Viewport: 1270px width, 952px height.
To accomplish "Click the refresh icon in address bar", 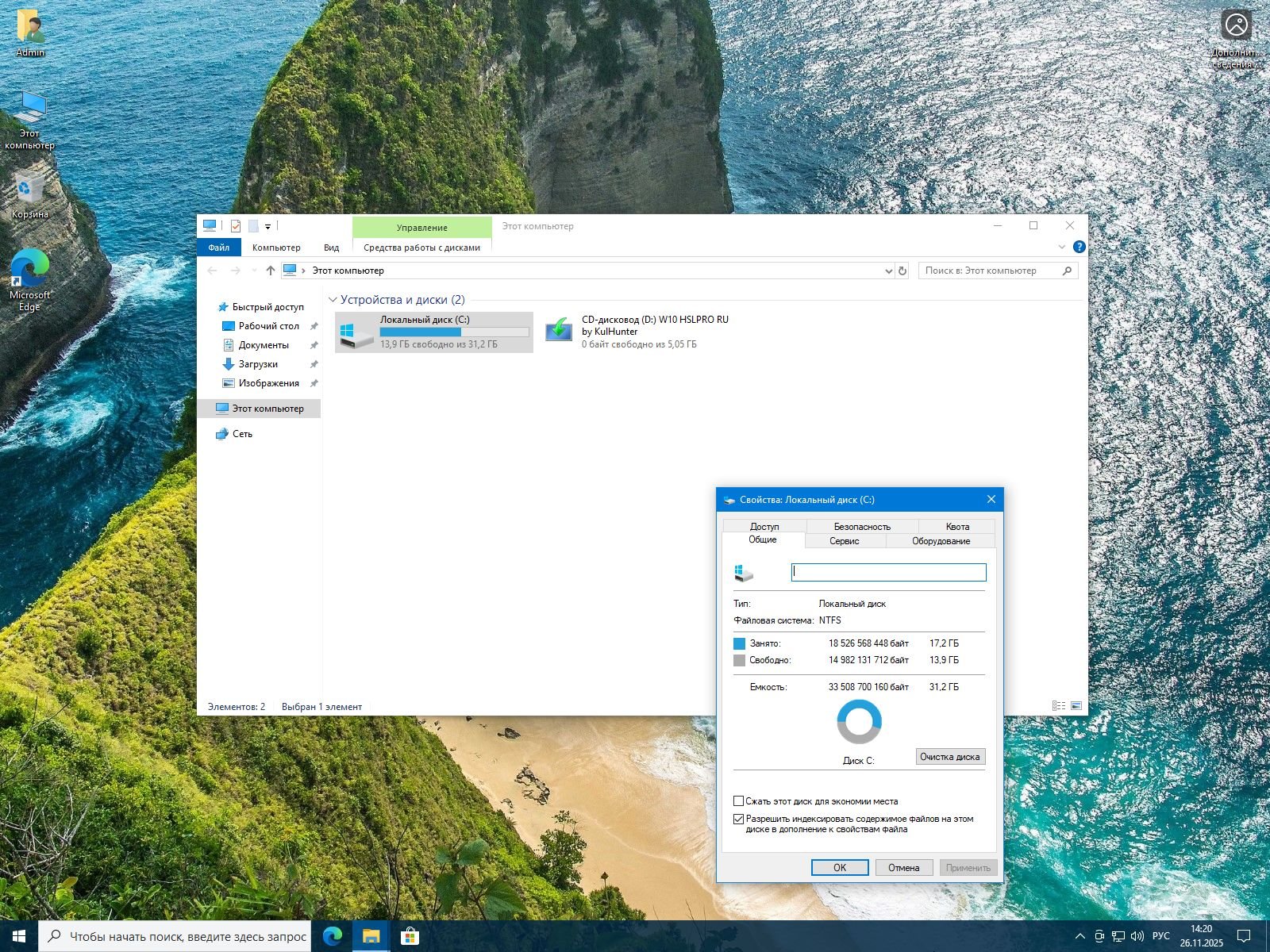I will 902,271.
